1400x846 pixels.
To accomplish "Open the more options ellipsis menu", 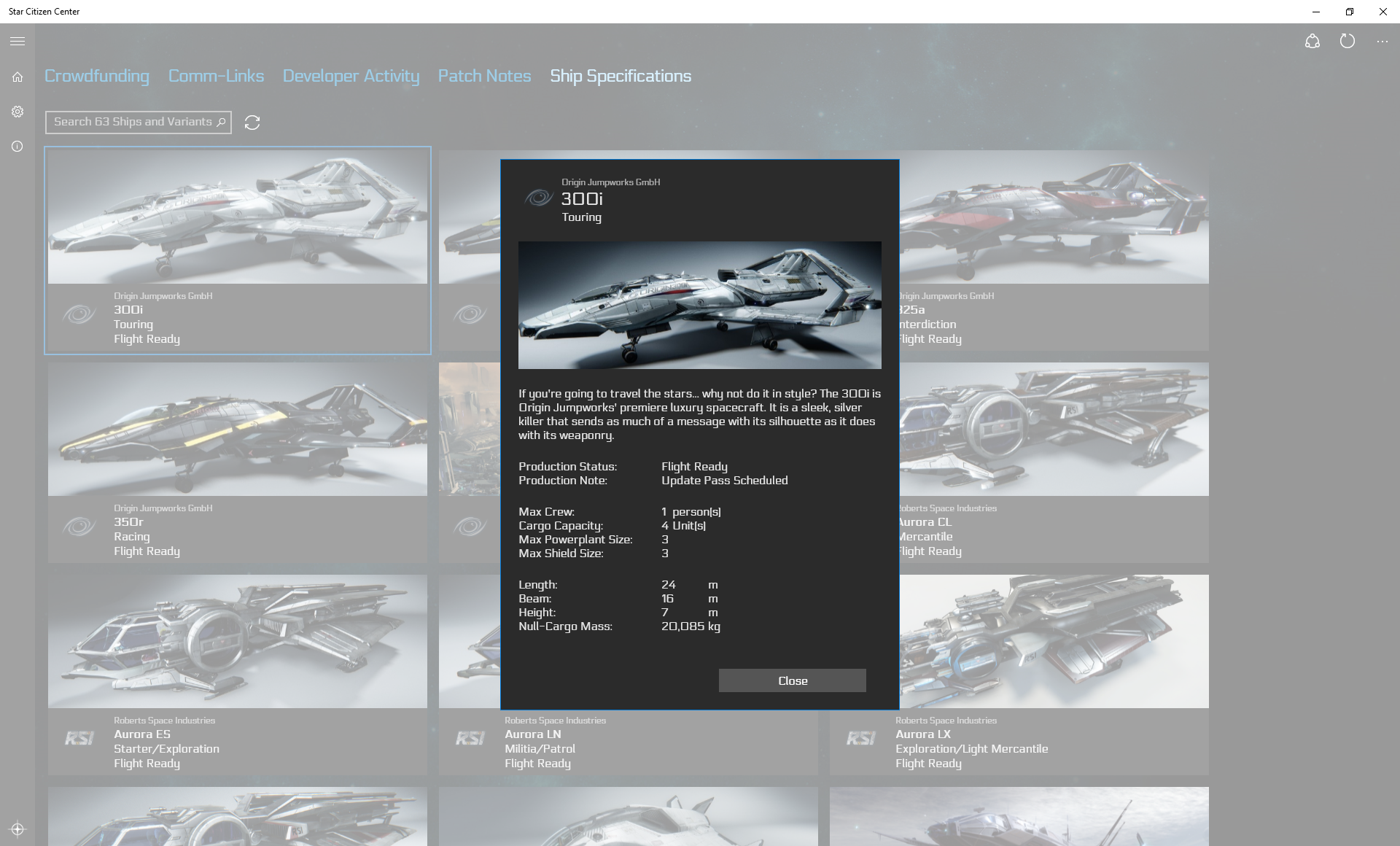I will 1382,42.
